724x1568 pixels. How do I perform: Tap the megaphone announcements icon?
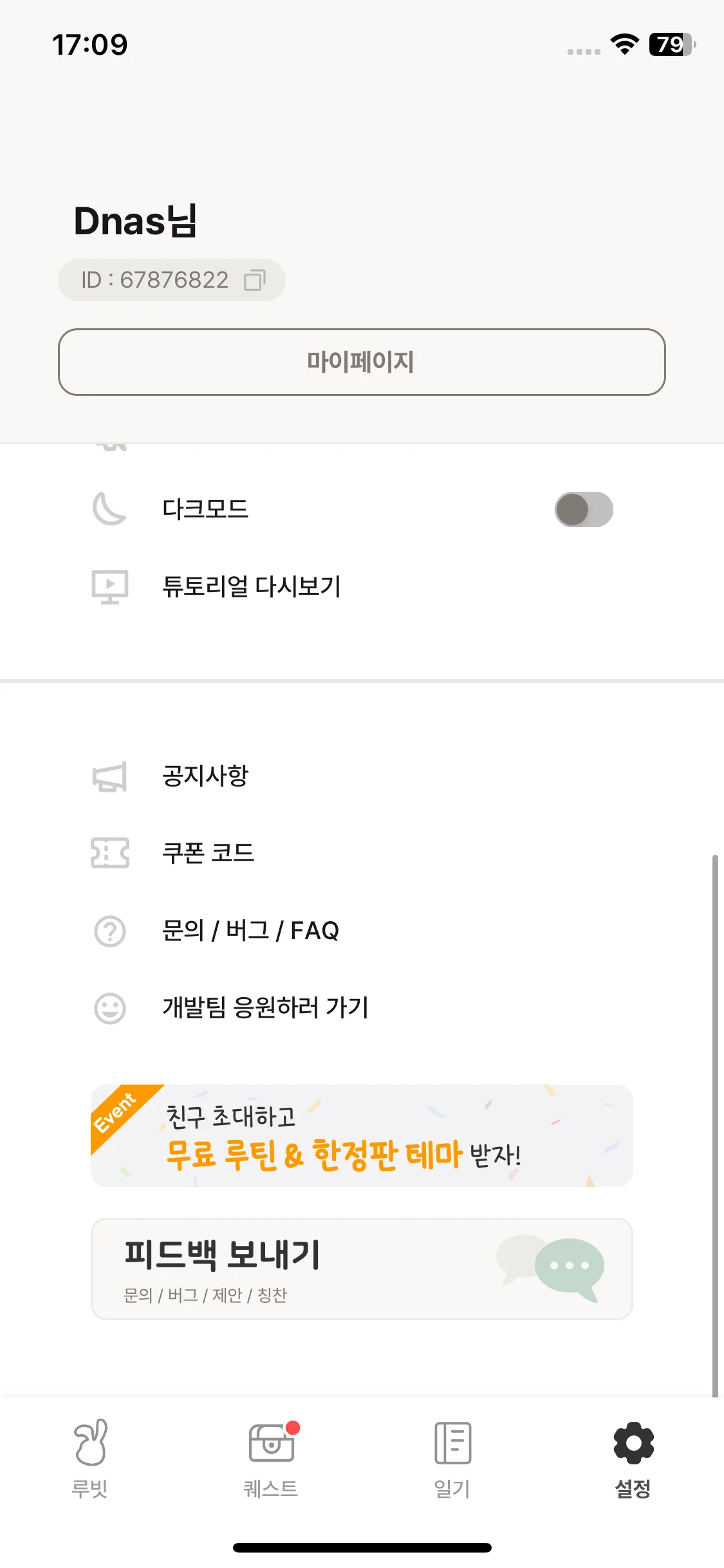pyautogui.click(x=110, y=776)
